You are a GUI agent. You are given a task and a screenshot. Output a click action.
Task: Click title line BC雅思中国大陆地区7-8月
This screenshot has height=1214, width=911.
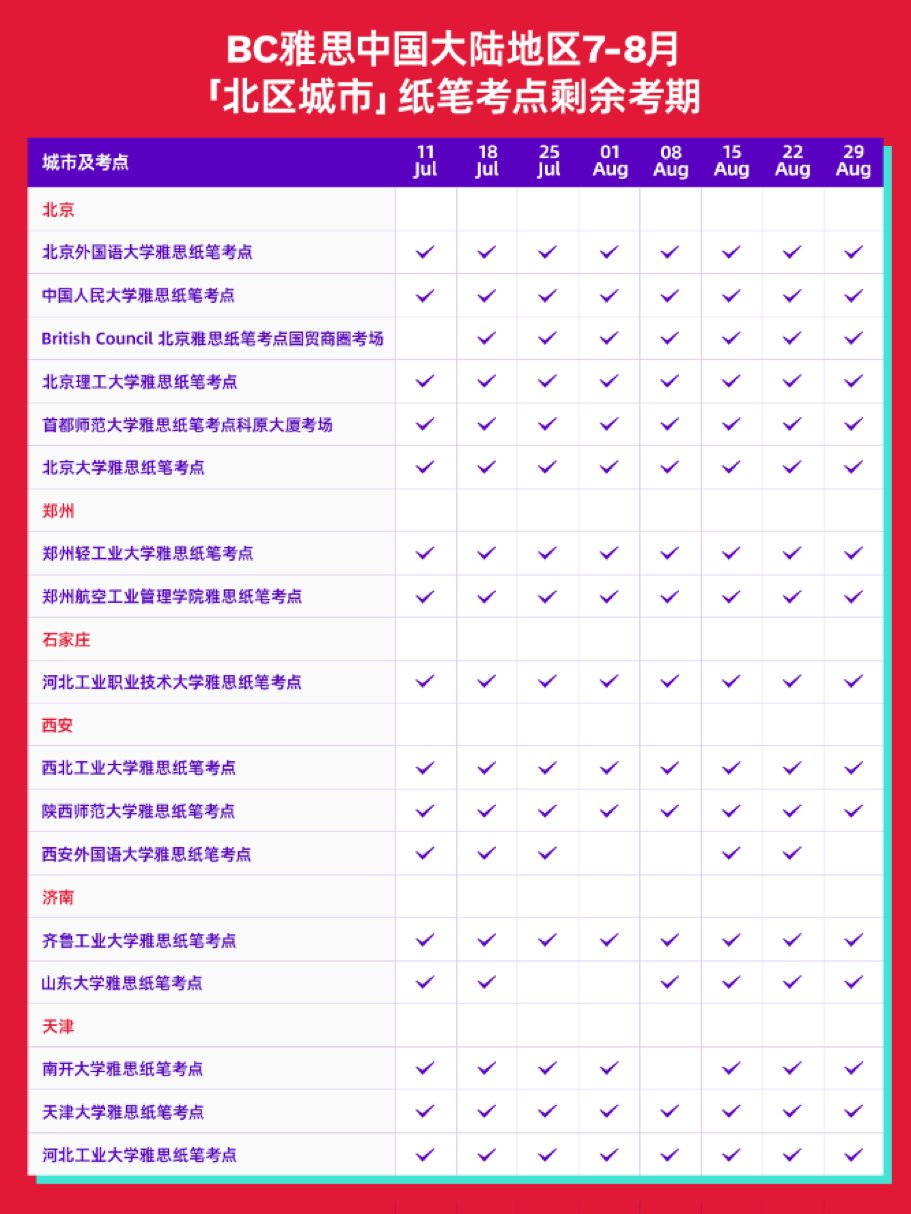pyautogui.click(x=455, y=48)
